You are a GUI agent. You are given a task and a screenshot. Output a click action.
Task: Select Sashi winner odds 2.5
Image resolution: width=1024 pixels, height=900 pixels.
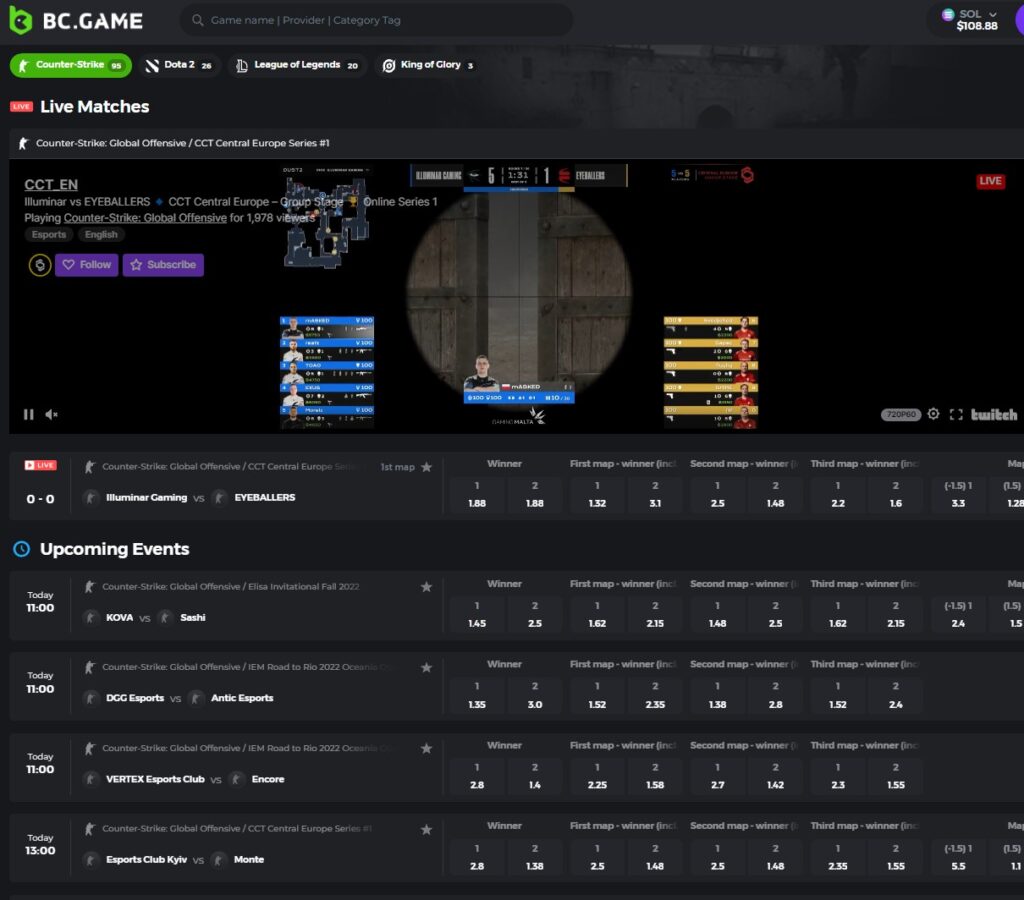pyautogui.click(x=535, y=615)
